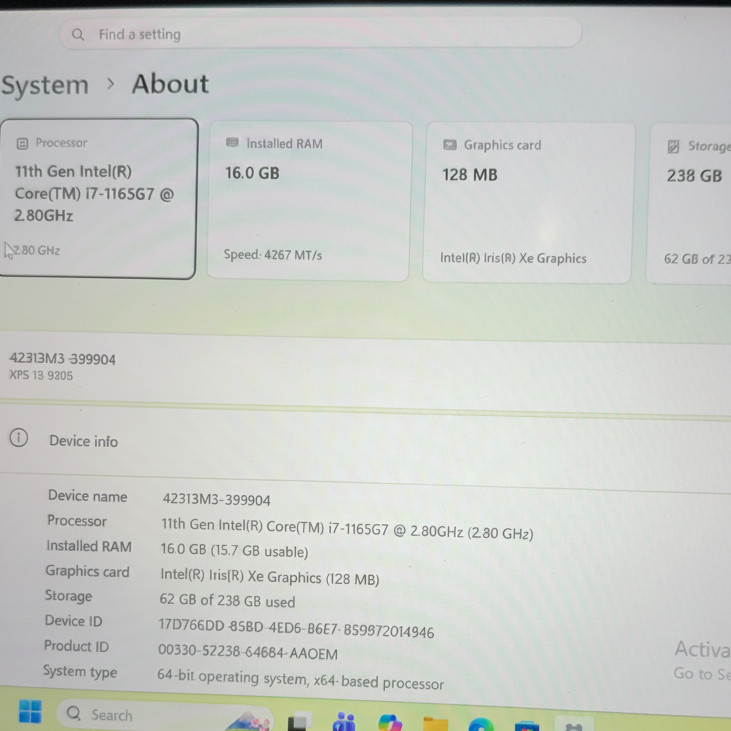Click the Installed RAM row label in Device info
731x731 pixels.
tap(89, 545)
